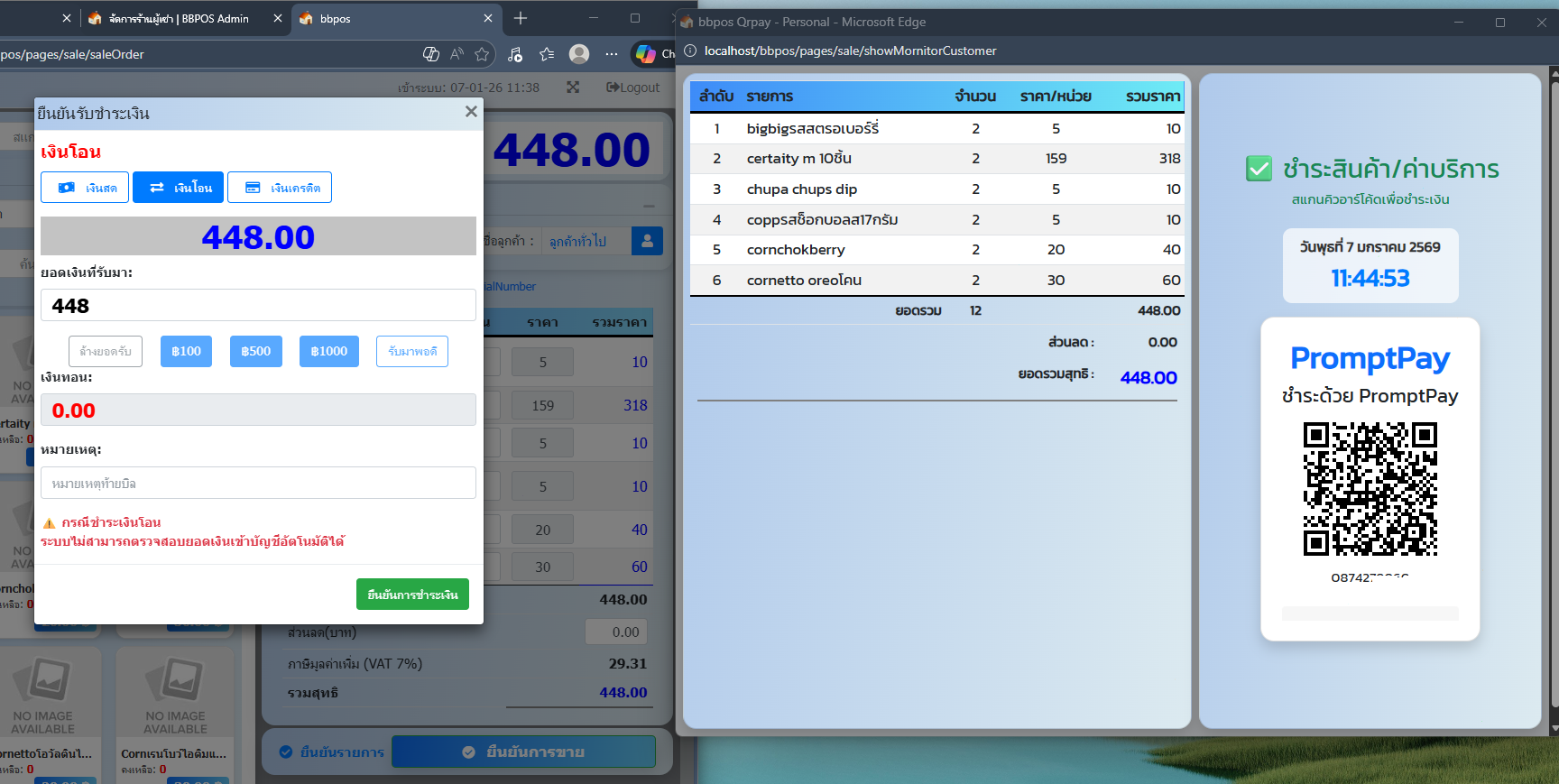Screen dimensions: 1559x784
Task: Maximize the Qrpay Edge window
Action: pos(1500,22)
